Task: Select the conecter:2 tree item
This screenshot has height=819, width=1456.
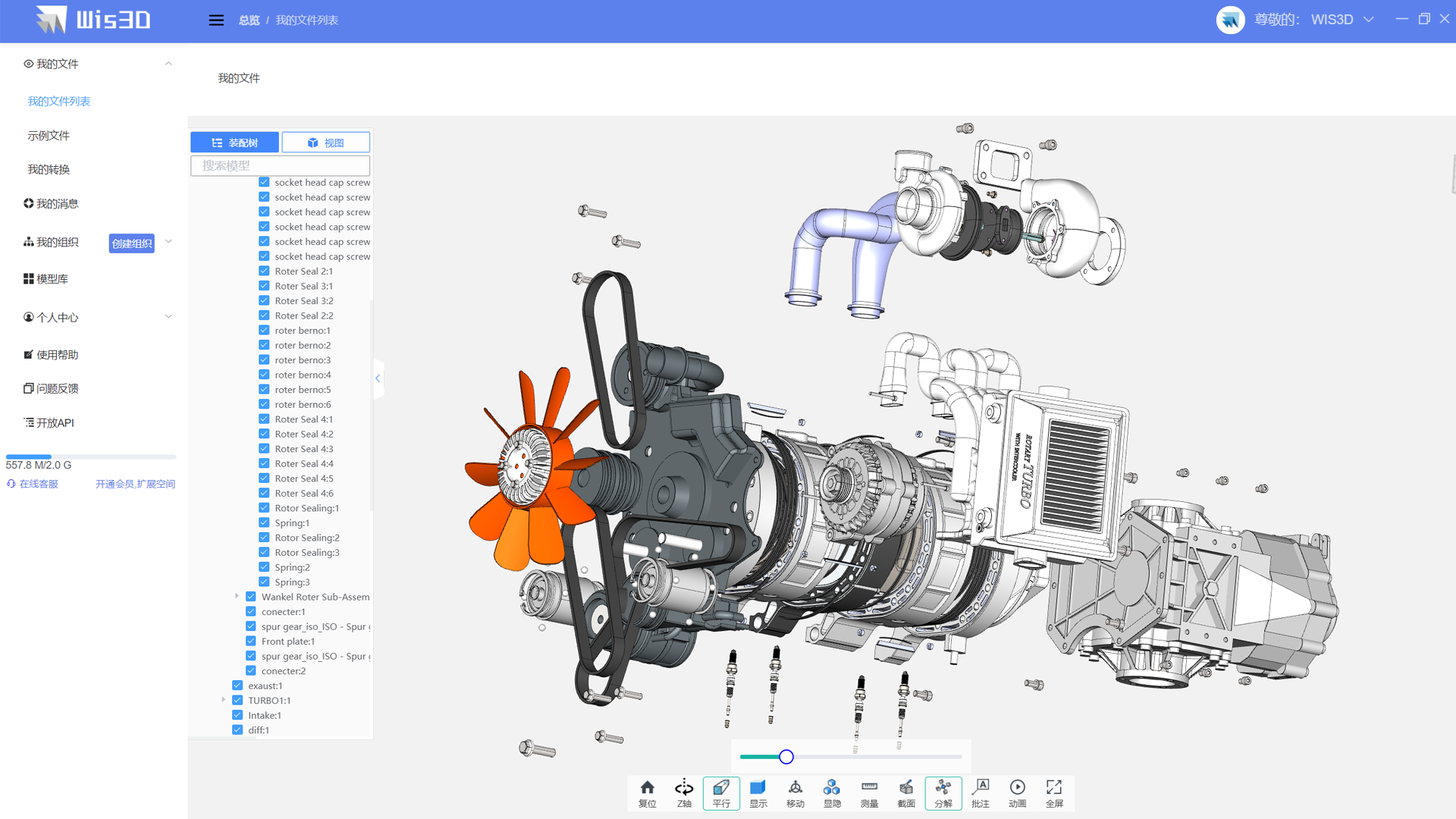Action: 283,671
